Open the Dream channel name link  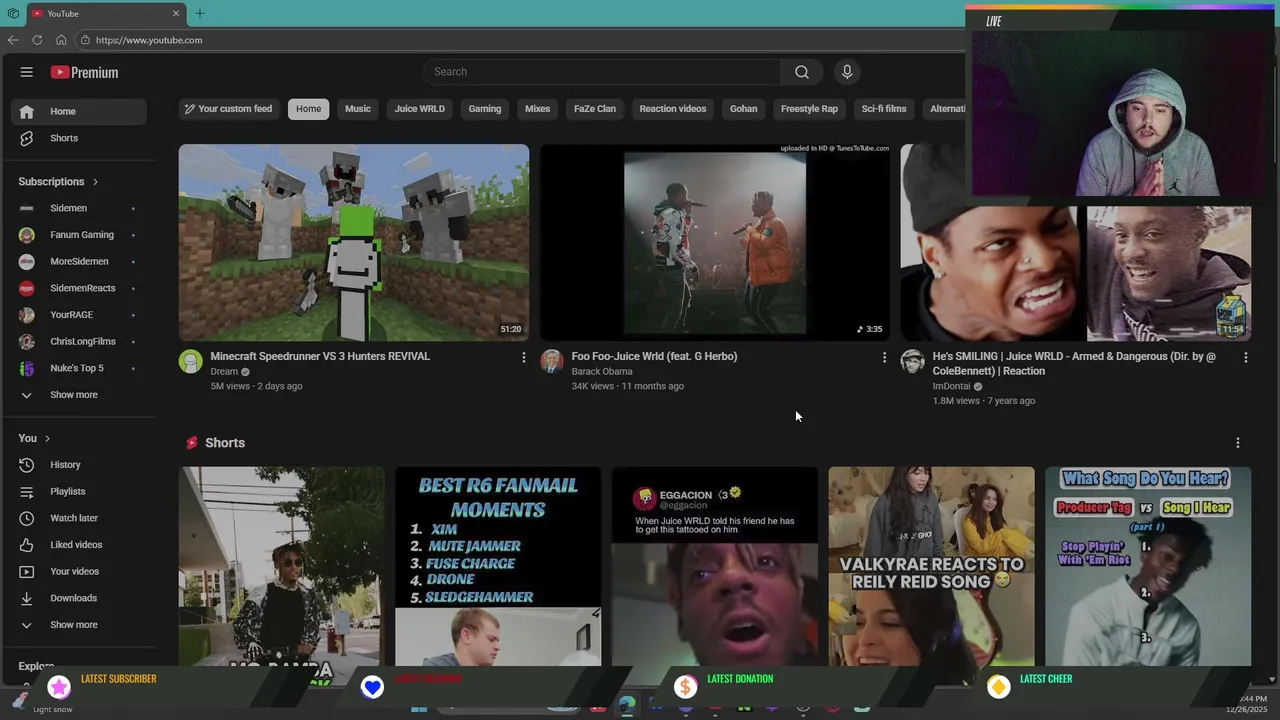click(224, 372)
